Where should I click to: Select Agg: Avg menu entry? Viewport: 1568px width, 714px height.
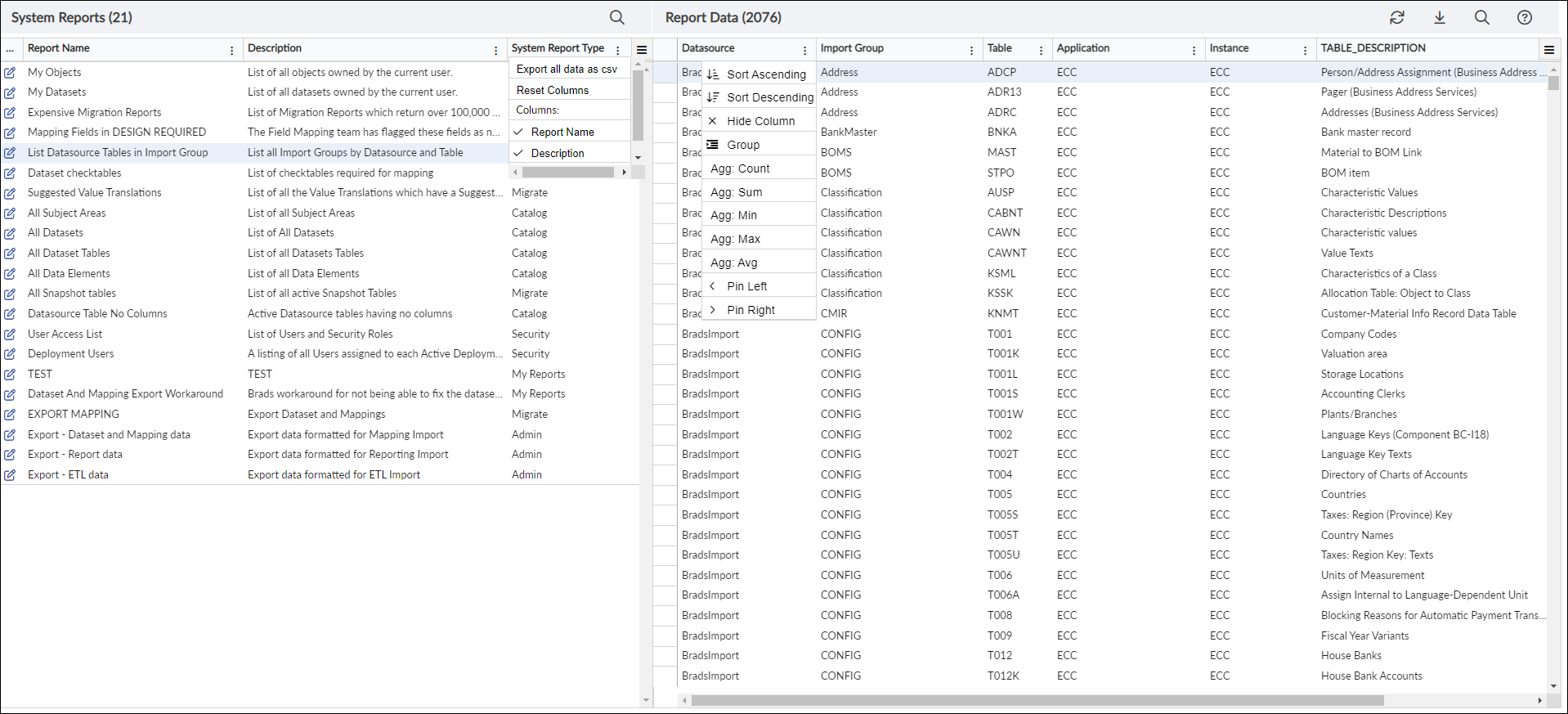click(759, 263)
